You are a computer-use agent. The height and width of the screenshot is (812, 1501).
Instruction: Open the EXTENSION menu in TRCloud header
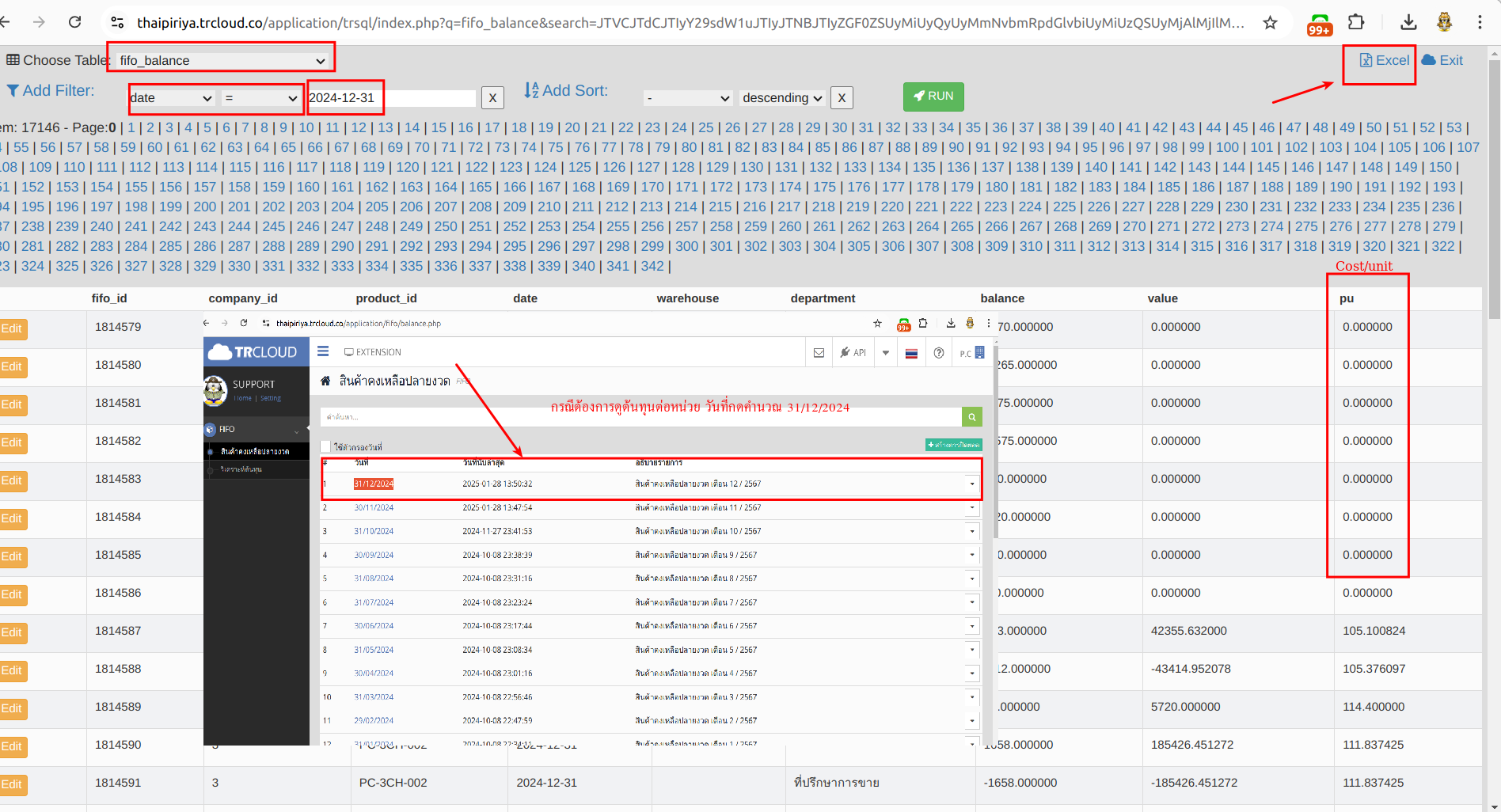[372, 352]
